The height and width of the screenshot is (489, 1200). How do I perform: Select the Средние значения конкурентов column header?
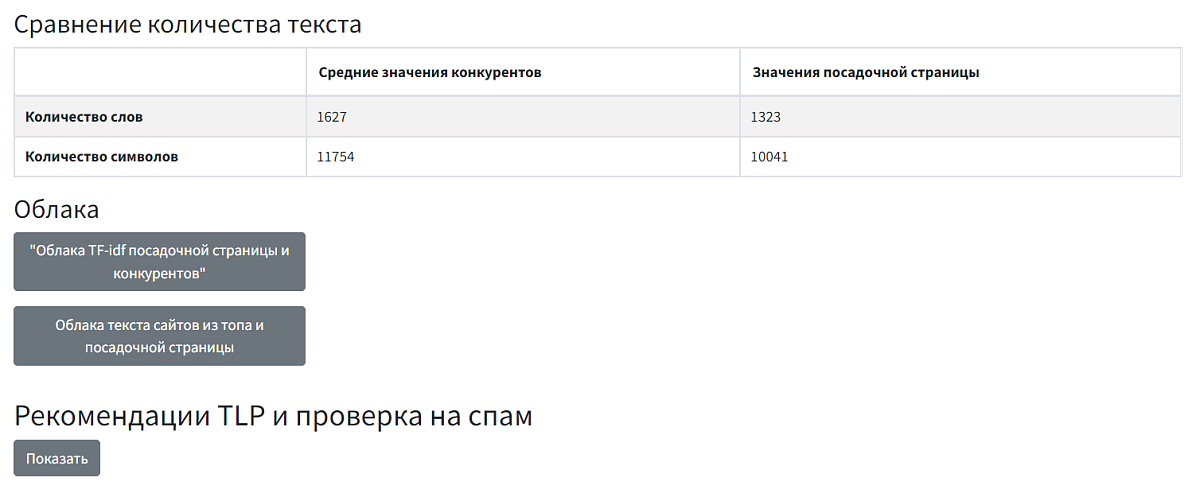tap(430, 73)
